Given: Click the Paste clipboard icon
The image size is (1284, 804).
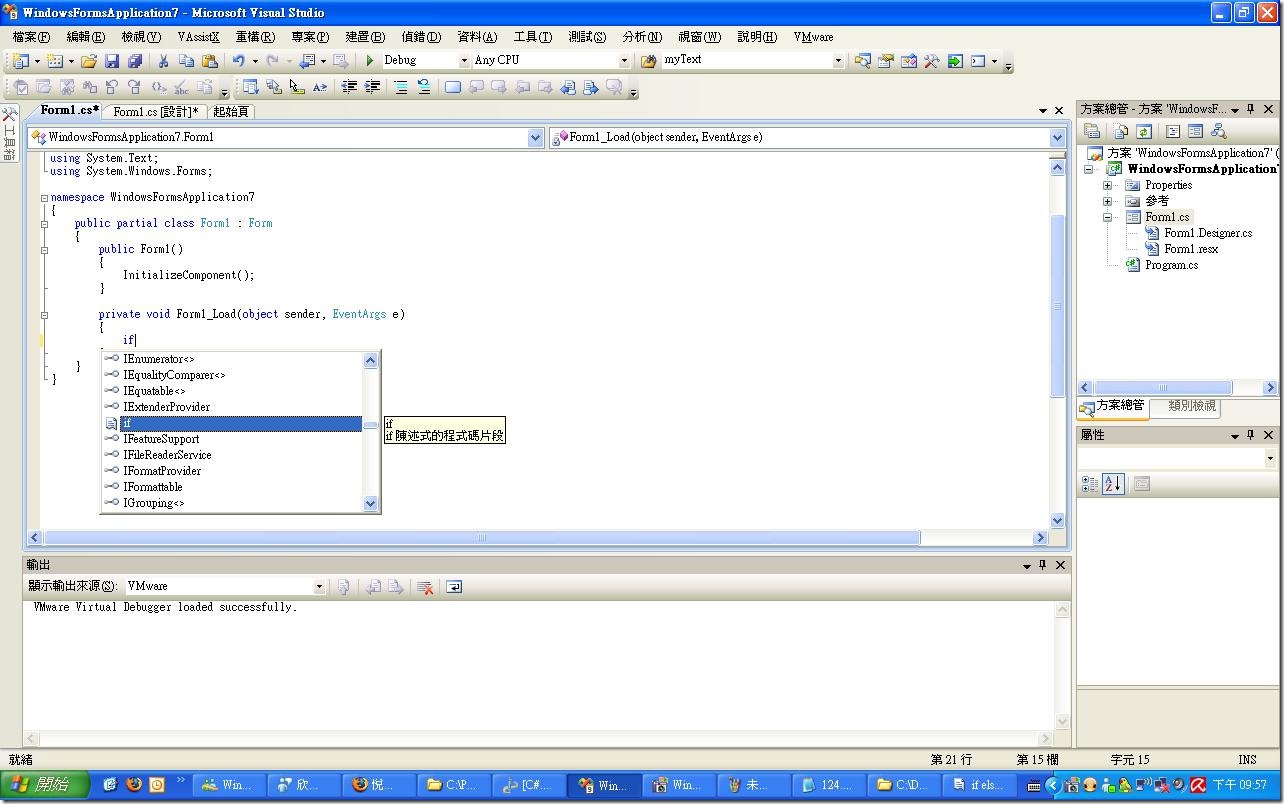Looking at the screenshot, I should tap(209, 60).
